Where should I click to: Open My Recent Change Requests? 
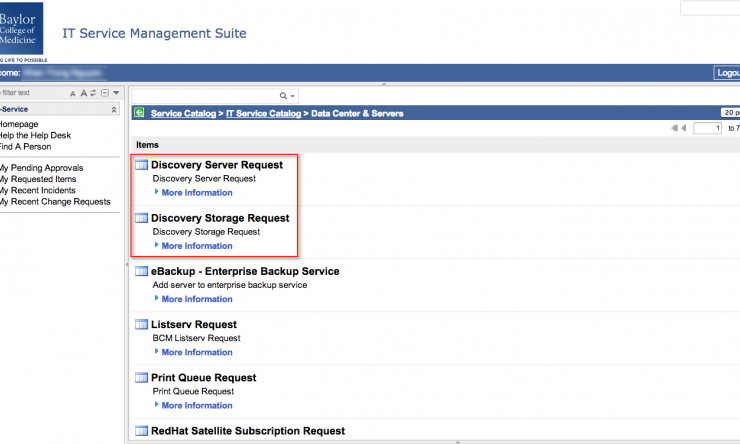(x=55, y=202)
